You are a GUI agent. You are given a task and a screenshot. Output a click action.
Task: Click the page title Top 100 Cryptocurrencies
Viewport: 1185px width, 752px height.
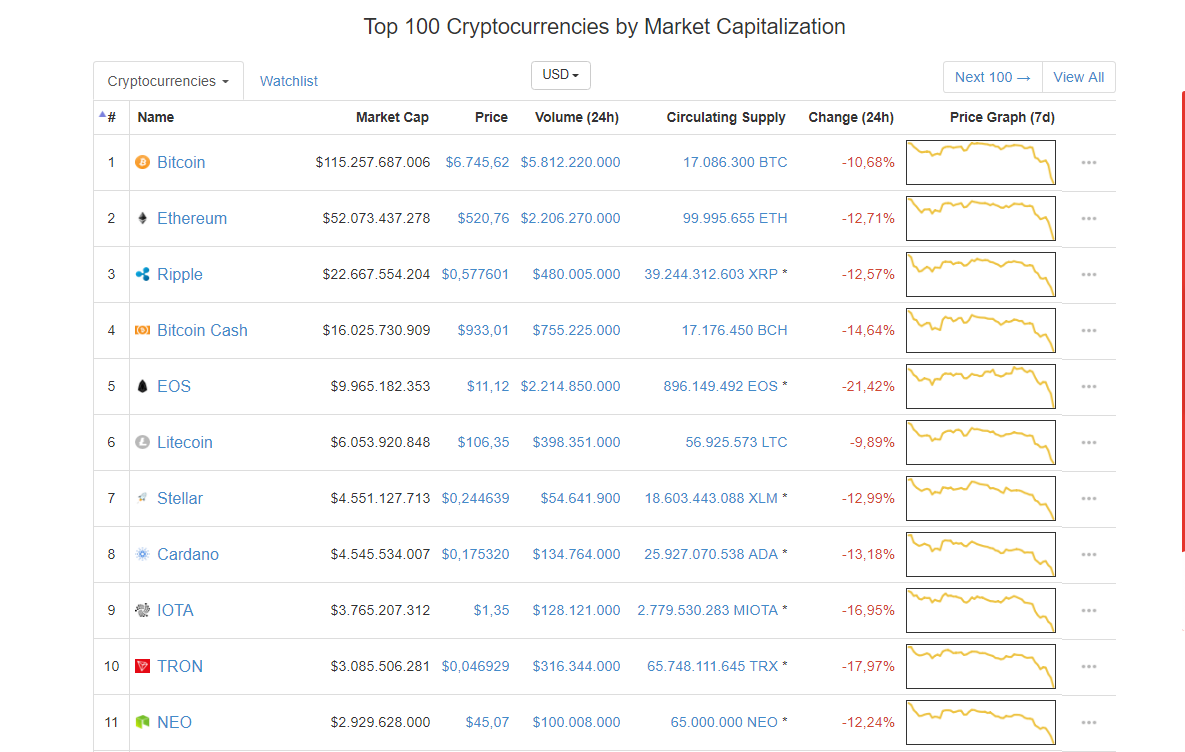(605, 26)
